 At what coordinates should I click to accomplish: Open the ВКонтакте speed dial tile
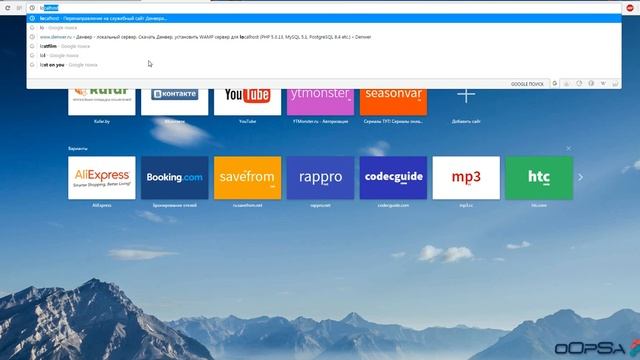pos(174,102)
